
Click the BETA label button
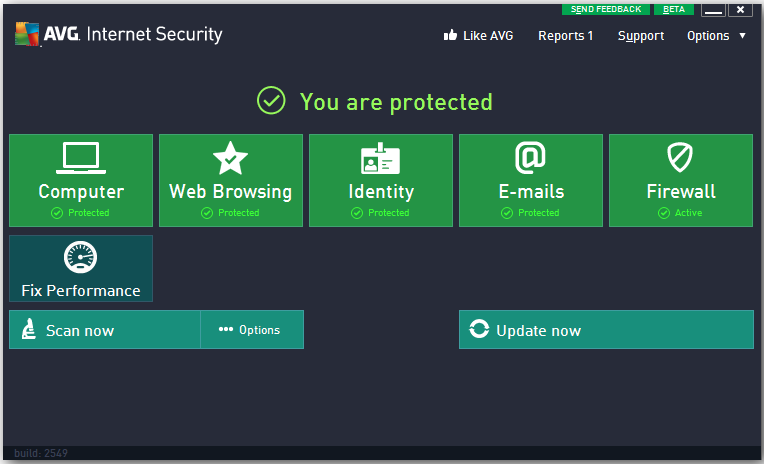click(674, 9)
